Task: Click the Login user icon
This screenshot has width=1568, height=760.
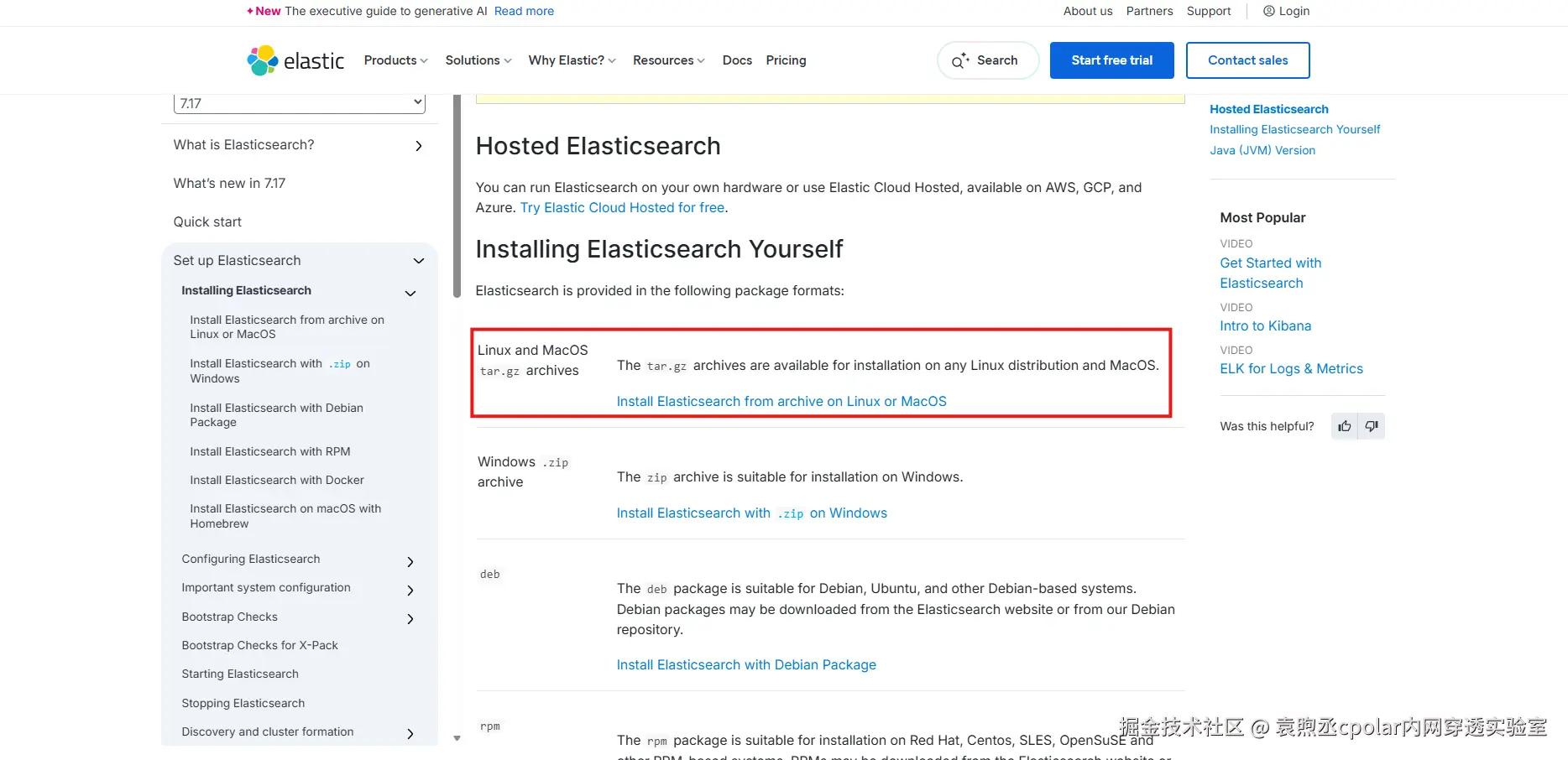Action: pyautogui.click(x=1269, y=11)
